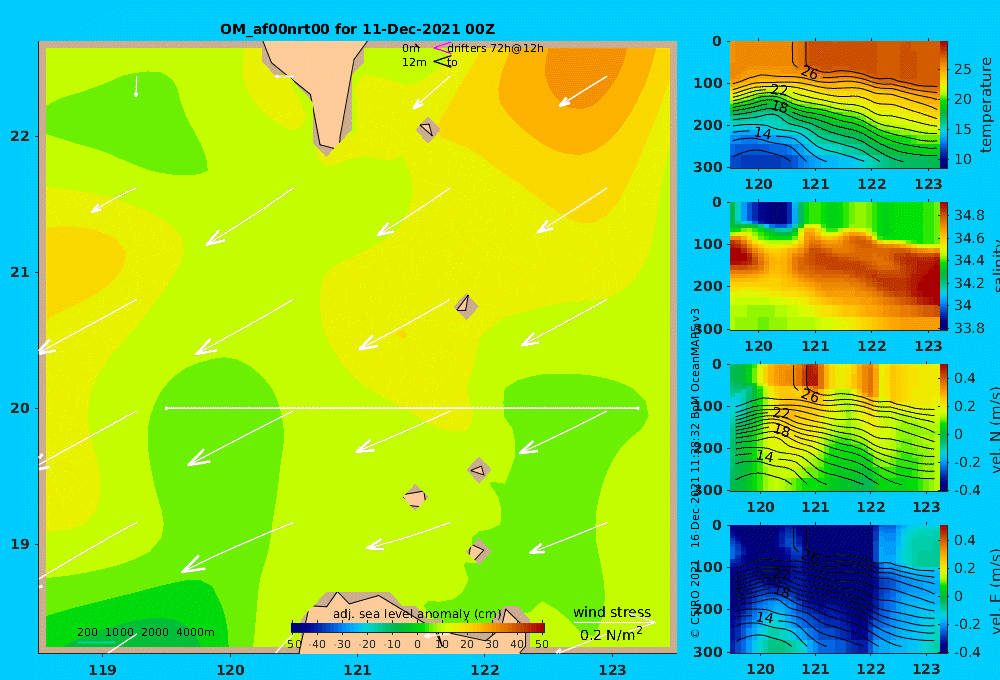Click the island marker near 19.5°N, 122°E
This screenshot has width=1000, height=680.
[x=479, y=470]
